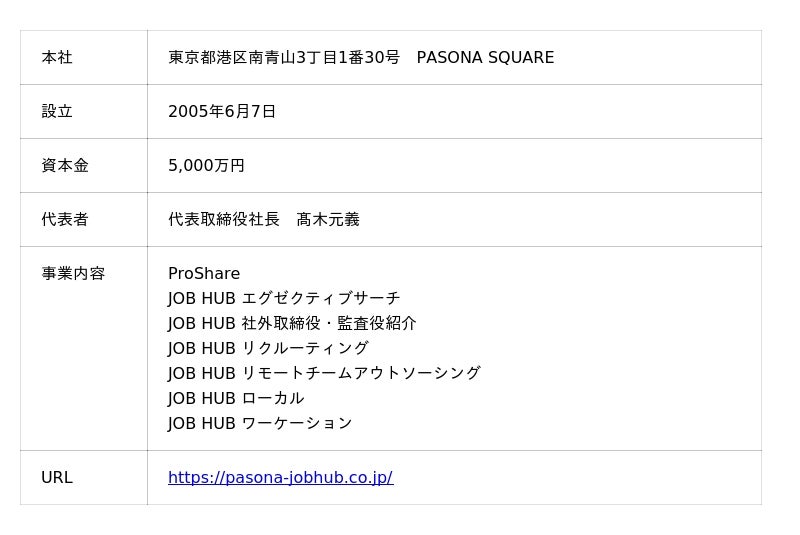Click the 本社 row label

click(57, 58)
